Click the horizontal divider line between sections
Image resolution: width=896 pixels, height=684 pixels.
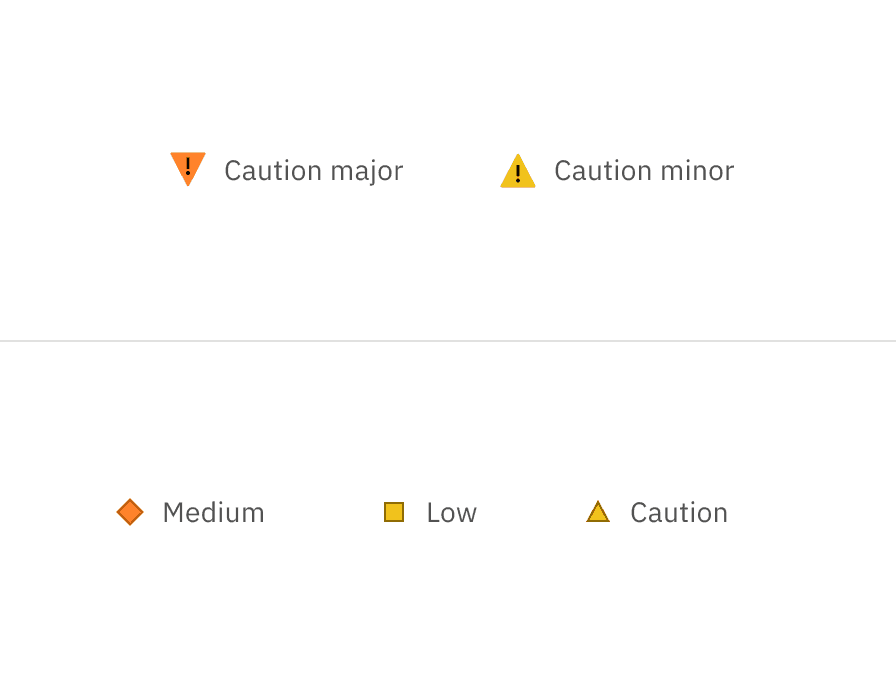[x=448, y=341]
